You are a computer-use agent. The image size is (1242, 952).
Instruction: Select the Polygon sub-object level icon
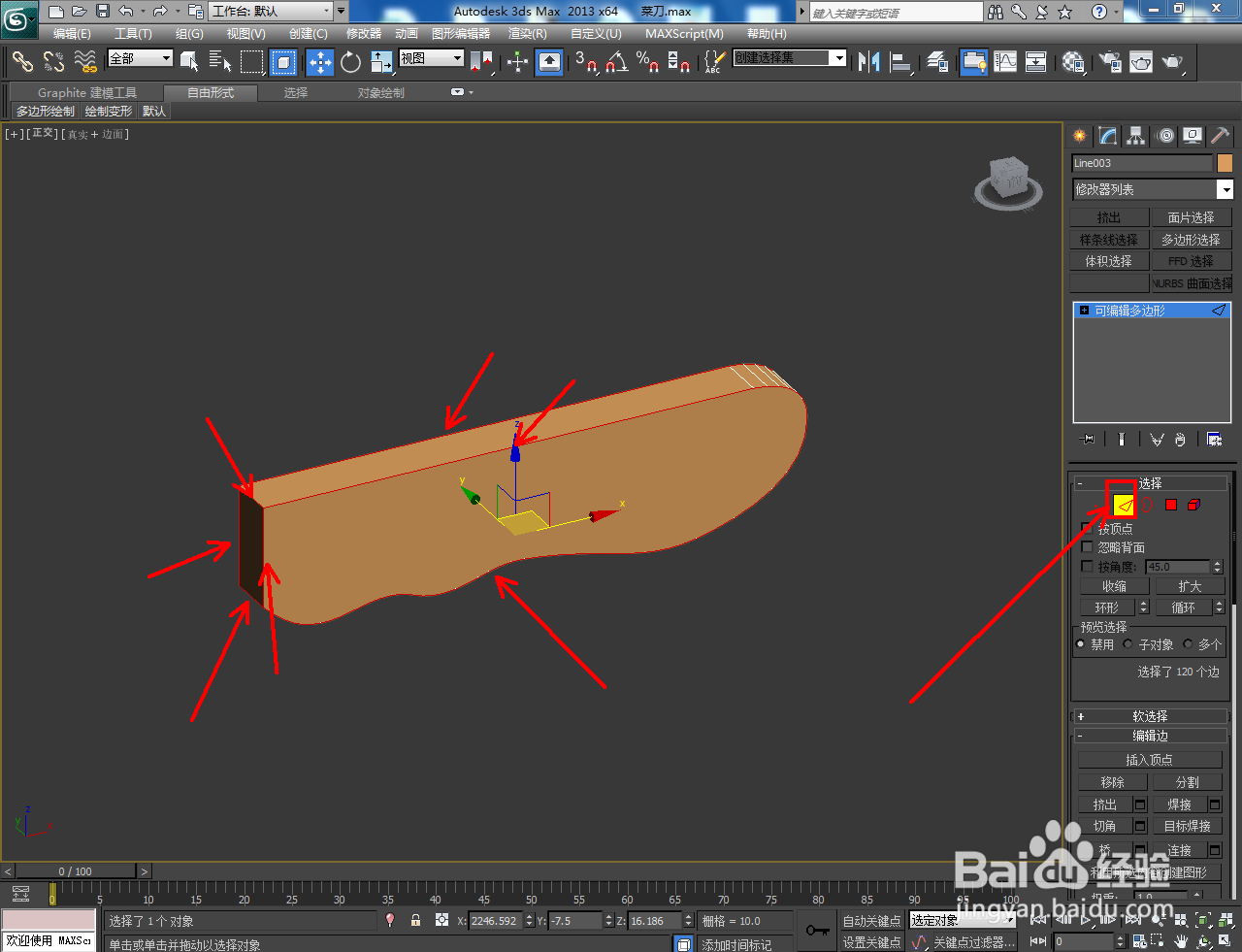click(1171, 505)
